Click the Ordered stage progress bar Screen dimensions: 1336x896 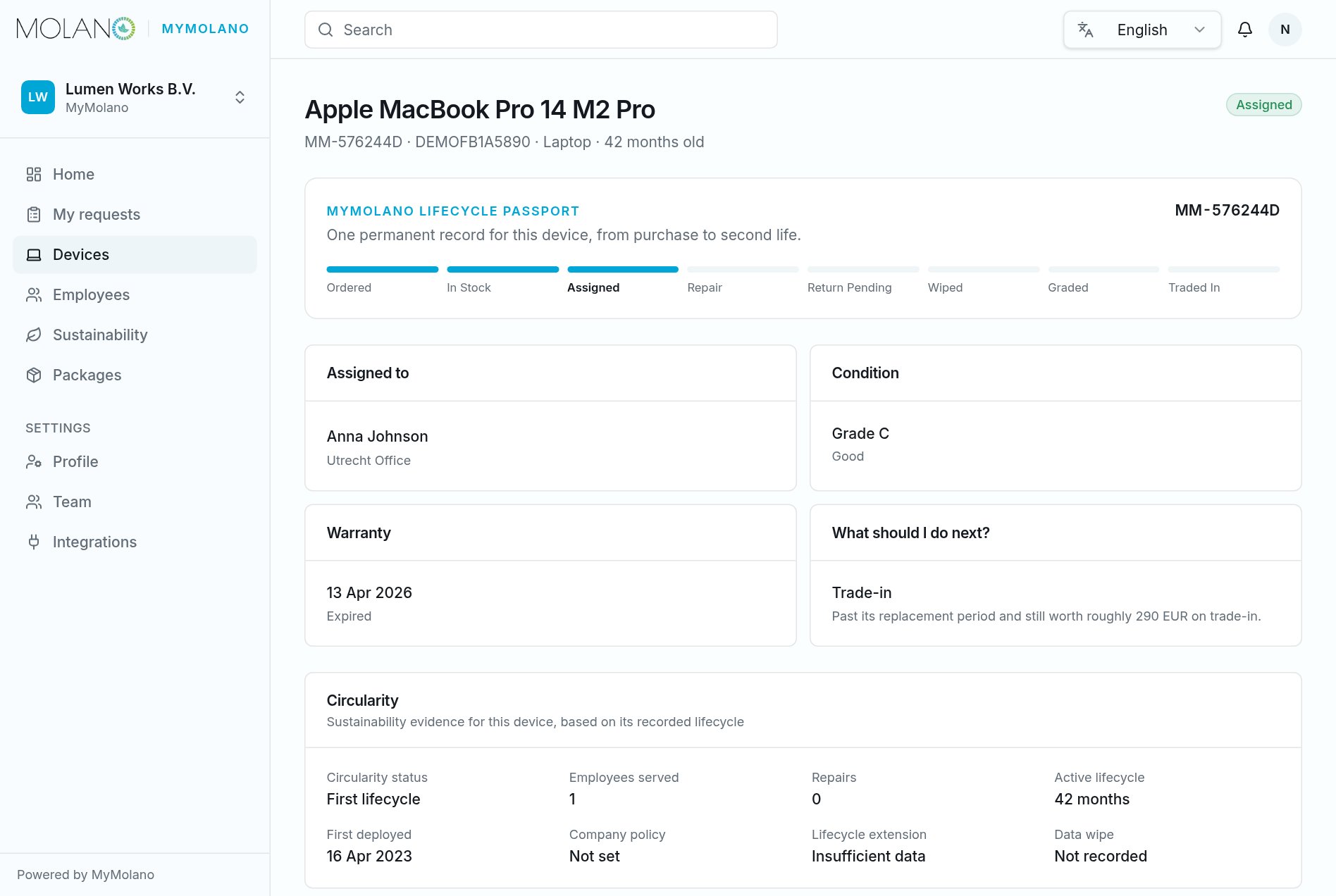coord(383,269)
